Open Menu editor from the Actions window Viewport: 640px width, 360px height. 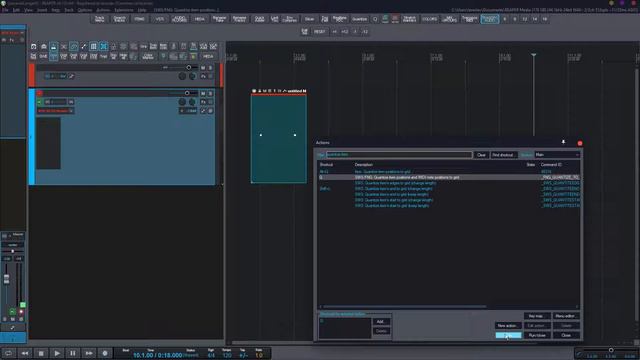coord(566,316)
